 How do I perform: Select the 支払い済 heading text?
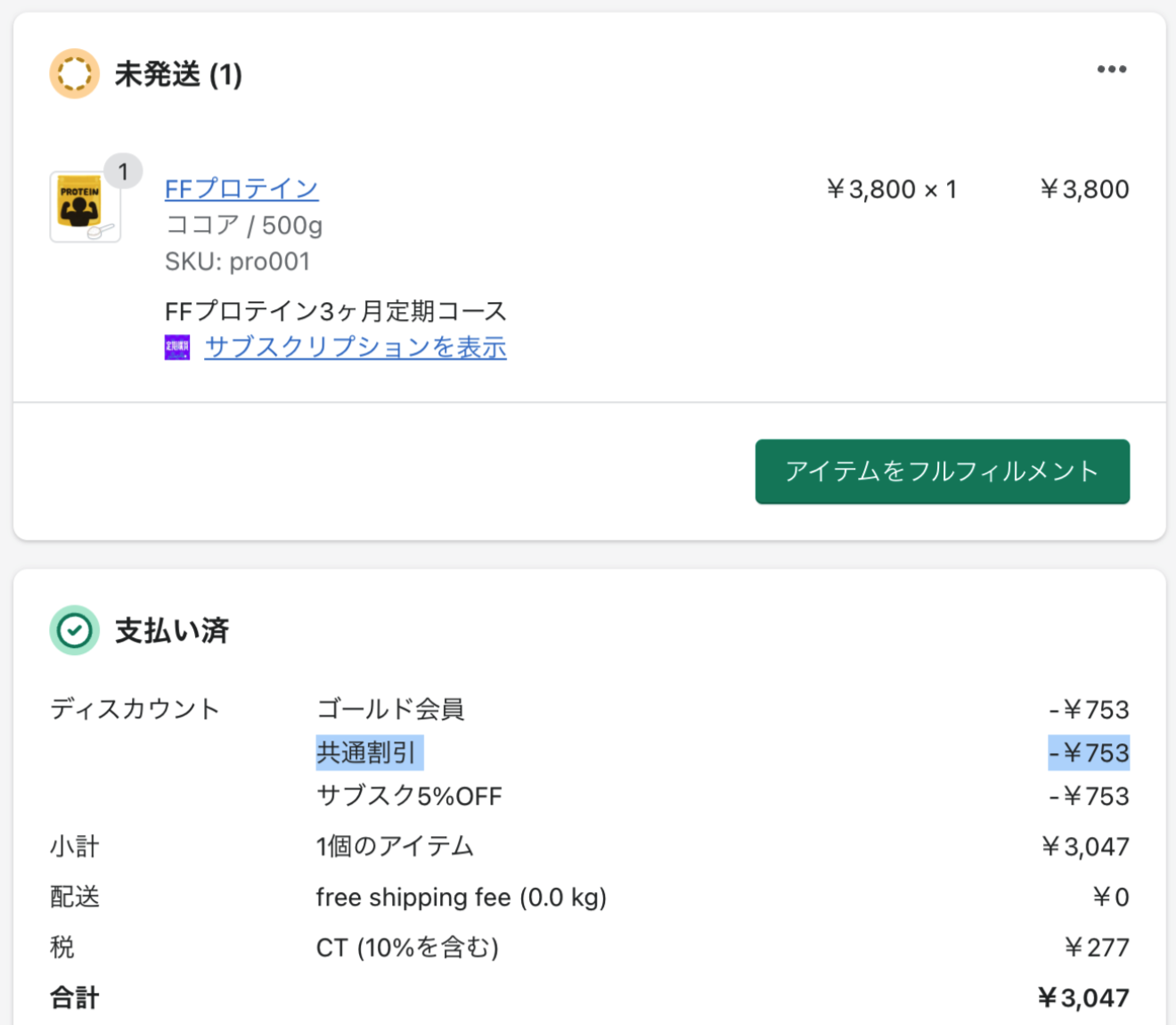(x=172, y=631)
